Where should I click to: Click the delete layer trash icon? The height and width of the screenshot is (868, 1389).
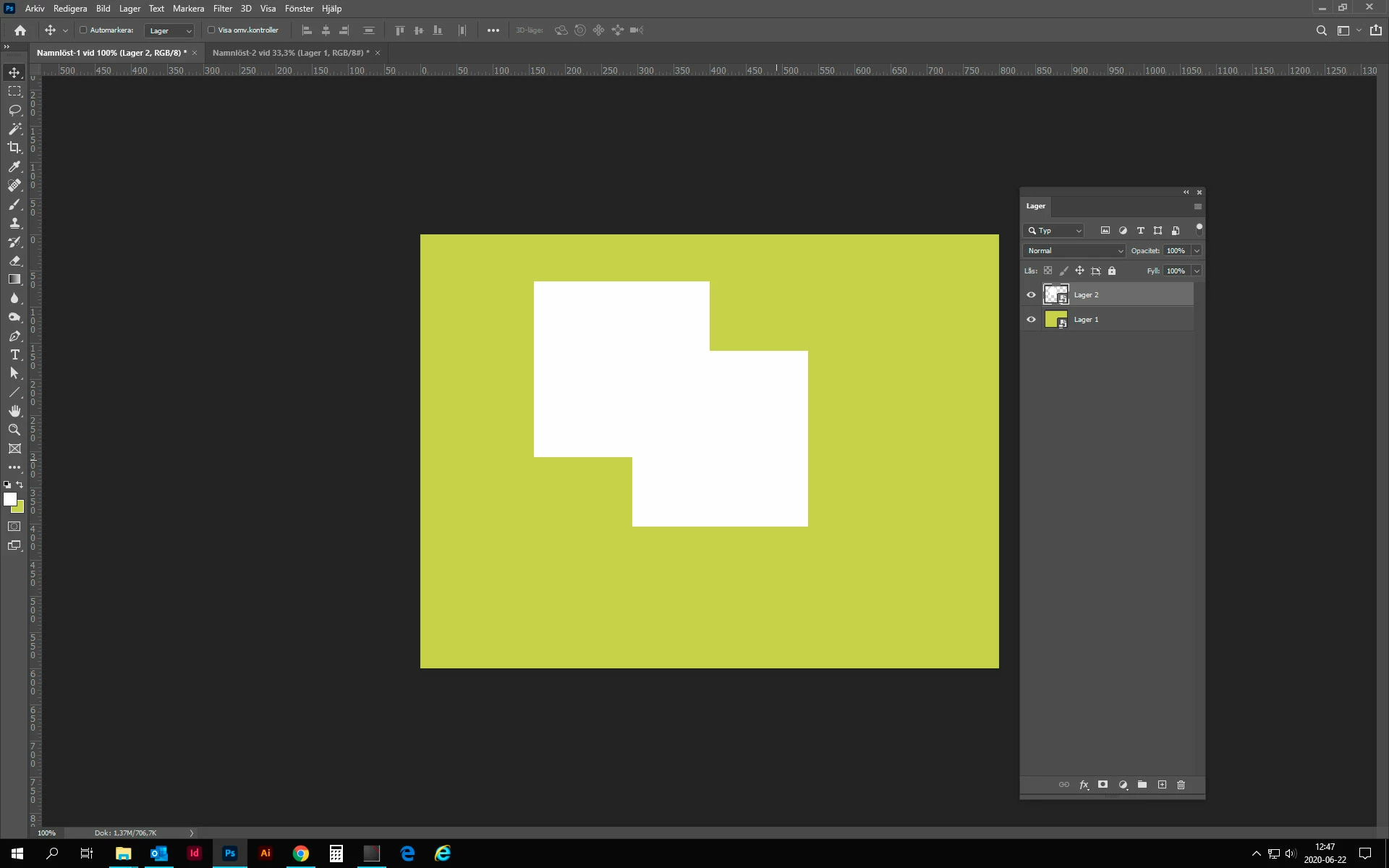pos(1181,785)
